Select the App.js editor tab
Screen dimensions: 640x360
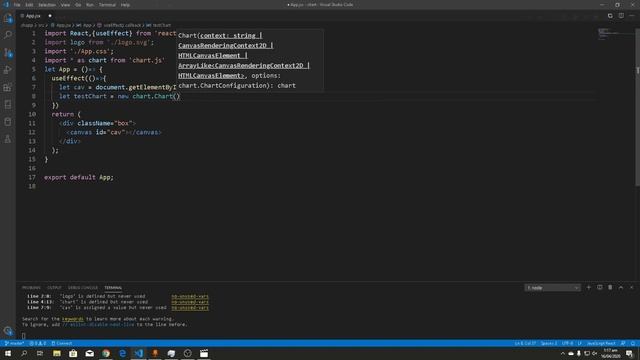coord(36,16)
